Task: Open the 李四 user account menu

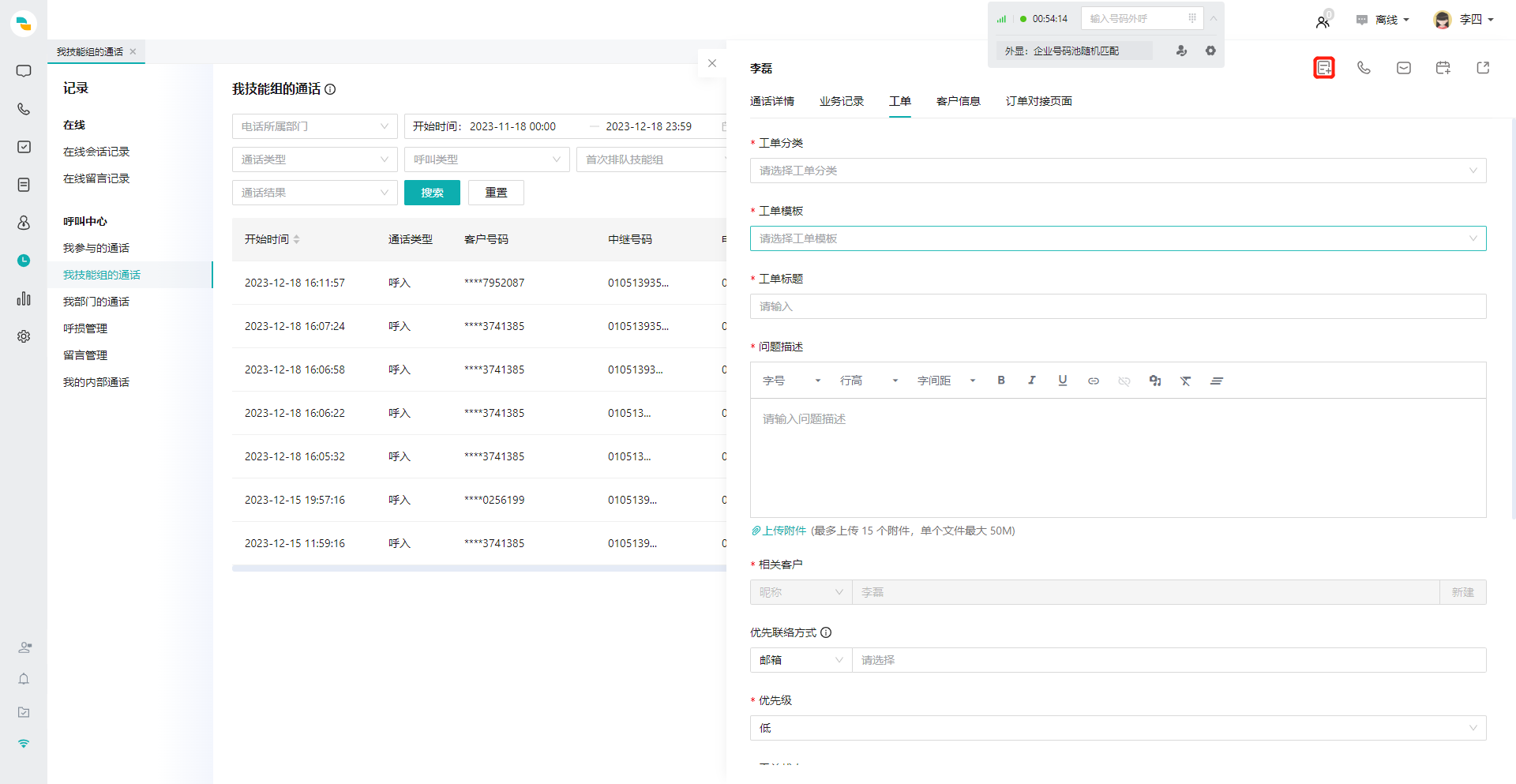Action: pyautogui.click(x=1463, y=20)
